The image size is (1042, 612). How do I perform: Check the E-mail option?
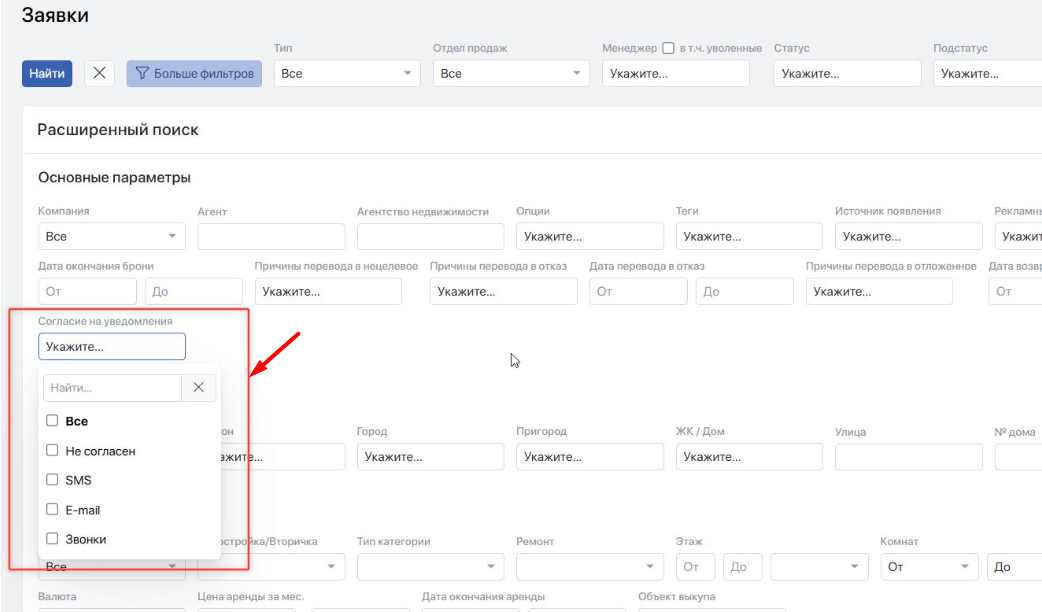pos(52,510)
